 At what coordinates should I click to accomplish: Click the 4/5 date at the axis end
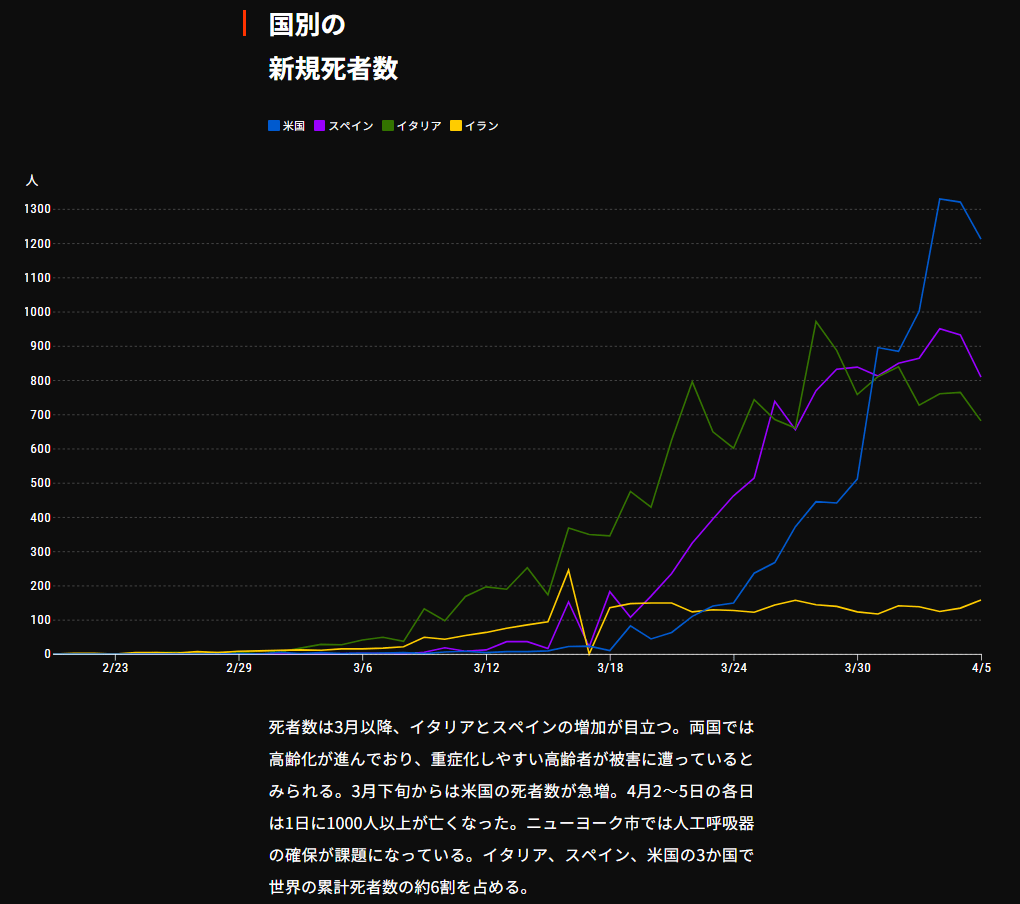(x=982, y=667)
